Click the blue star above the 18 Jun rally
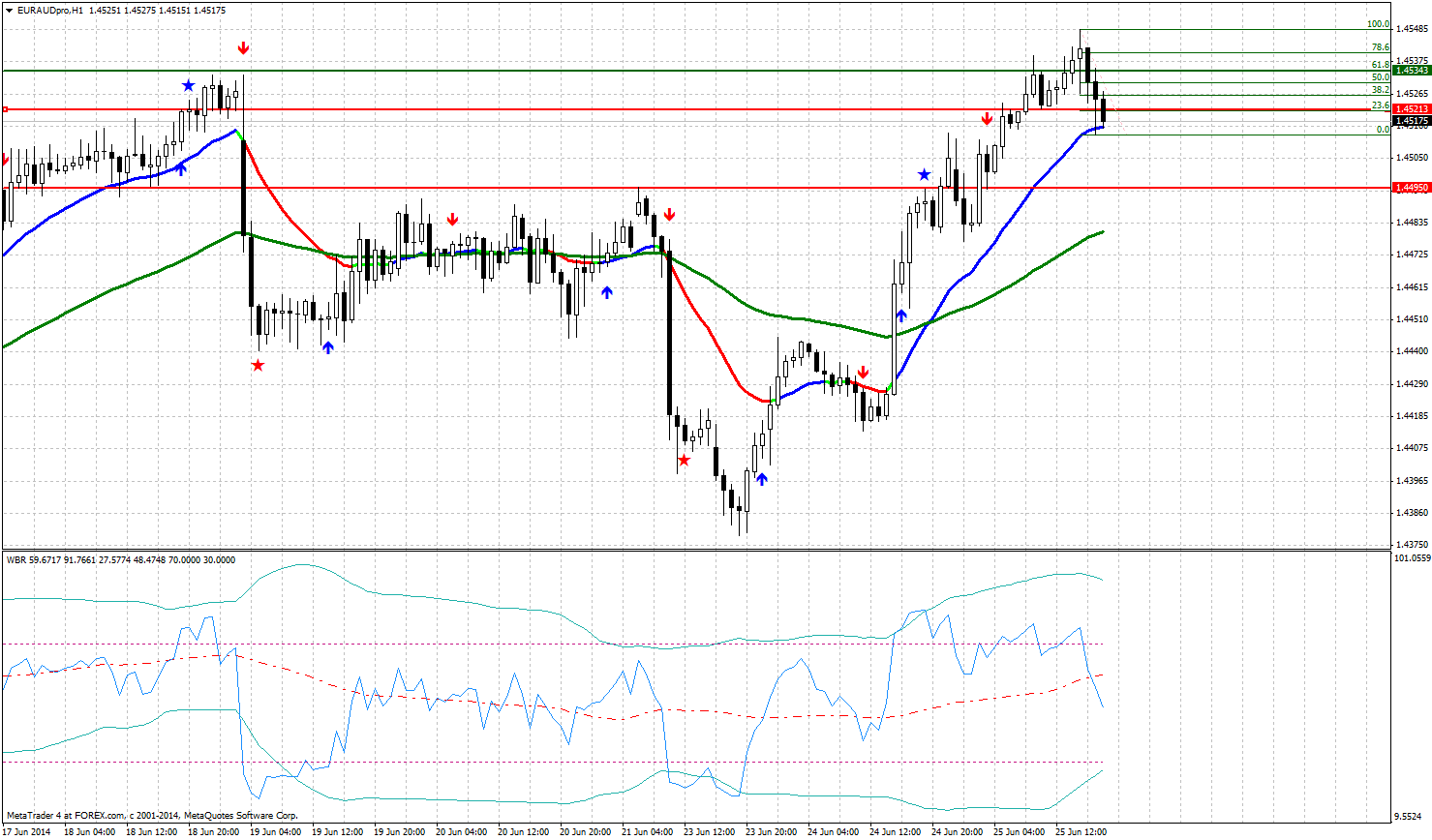Image resolution: width=1432 pixels, height=840 pixels. pos(187,85)
